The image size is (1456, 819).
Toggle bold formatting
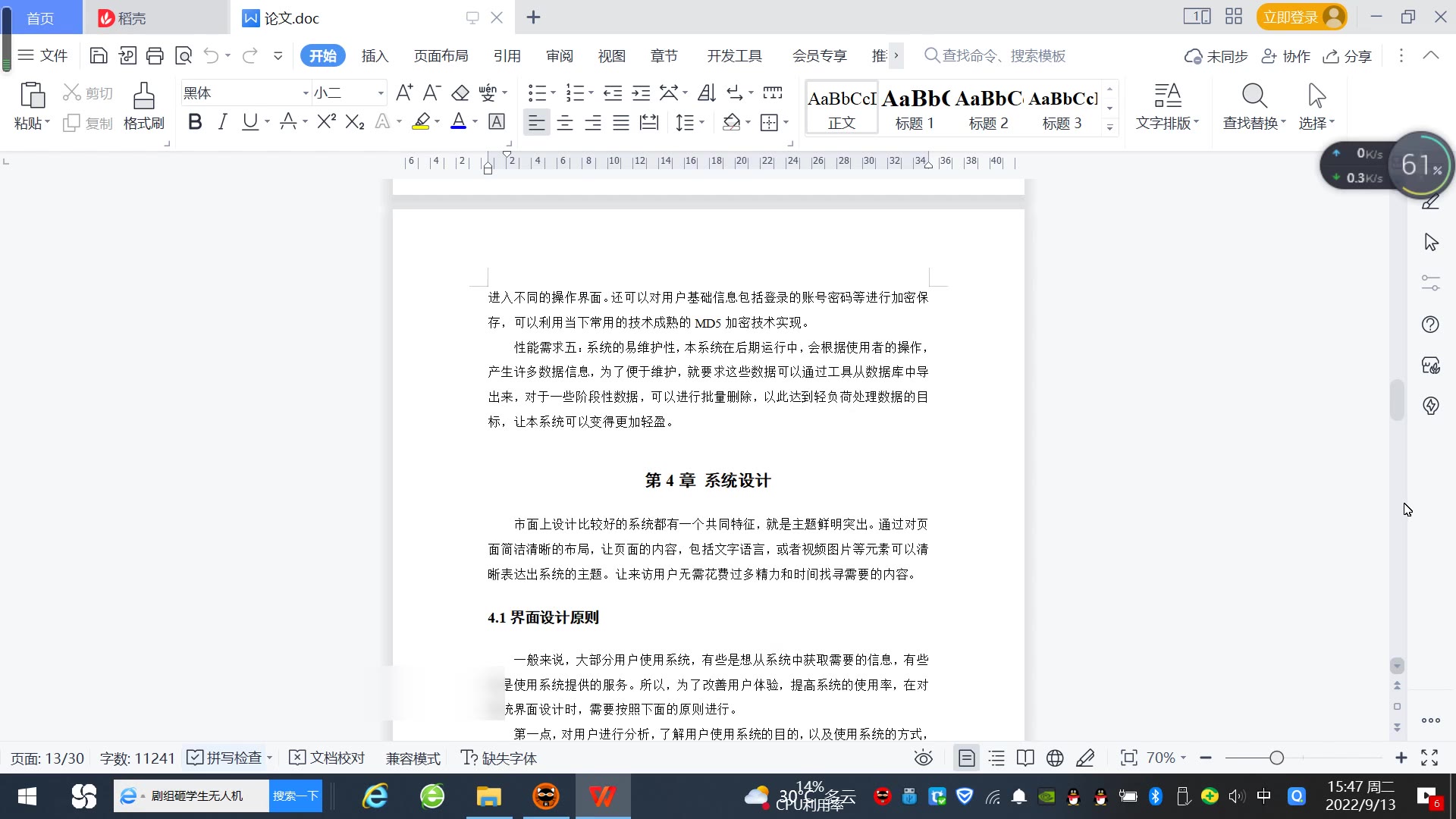[195, 122]
